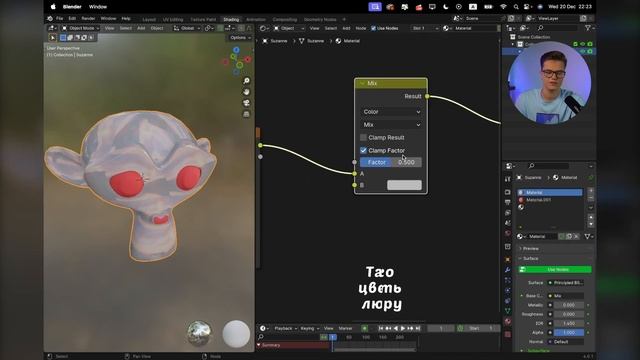Toggle the Clamp Result checkbox
This screenshot has width=640, height=360.
pyautogui.click(x=363, y=138)
